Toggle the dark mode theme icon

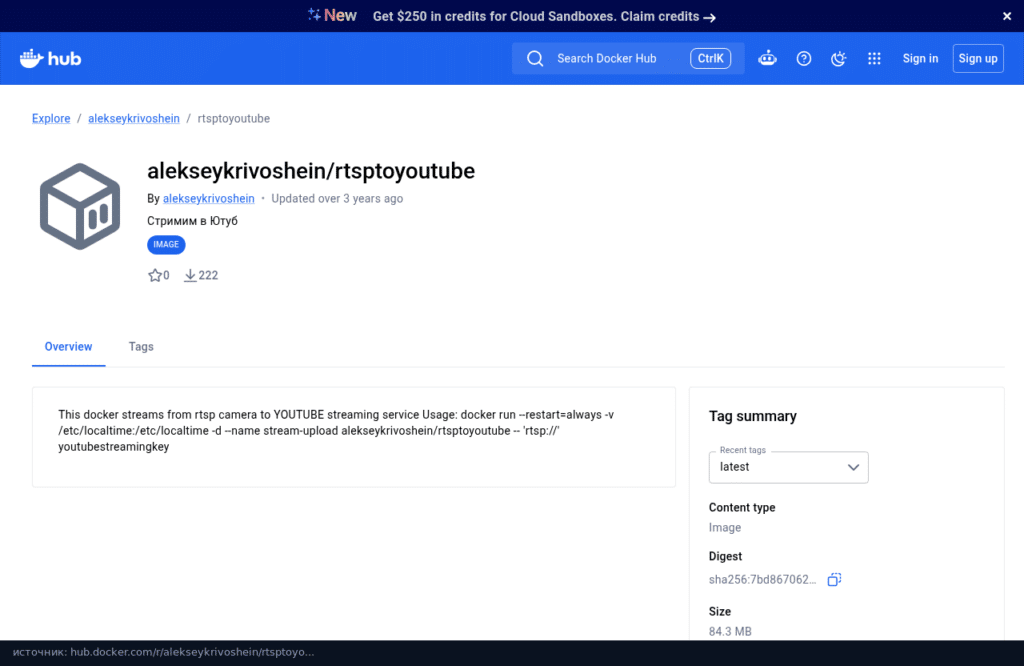point(839,59)
